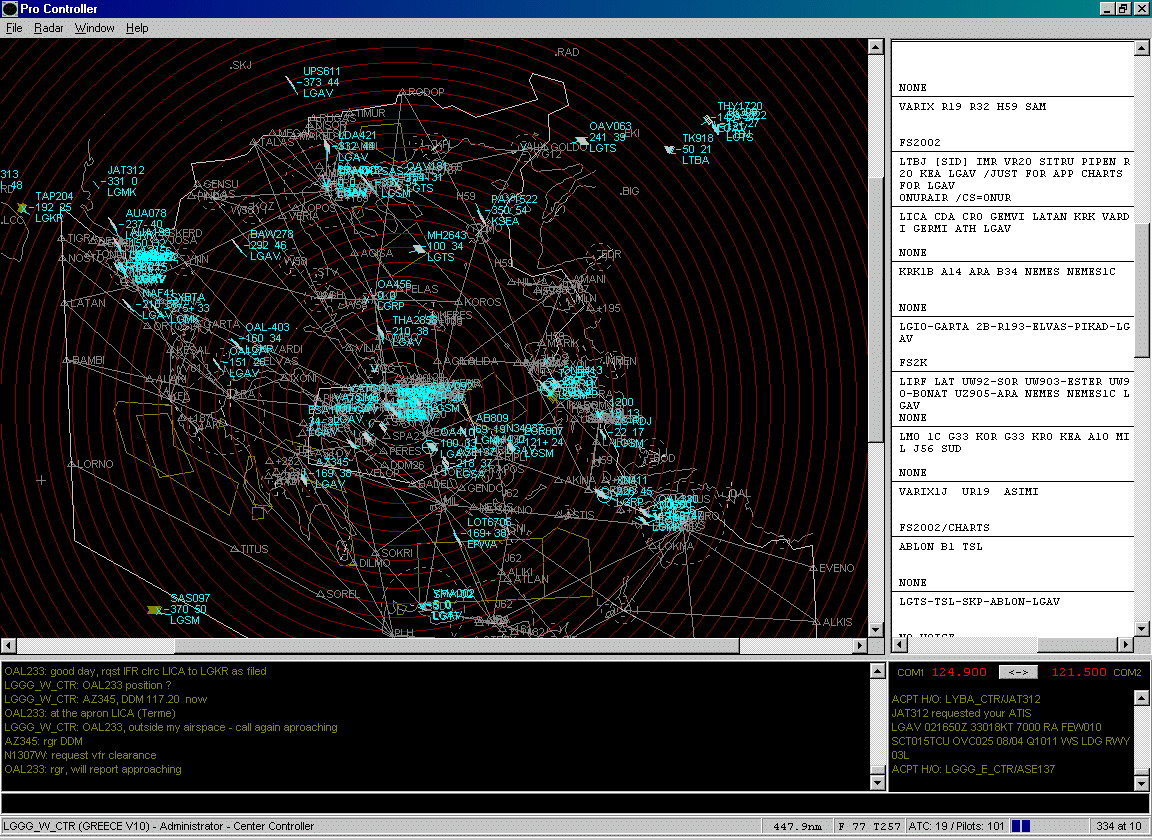Click radar view scroll down arrow

click(x=875, y=630)
